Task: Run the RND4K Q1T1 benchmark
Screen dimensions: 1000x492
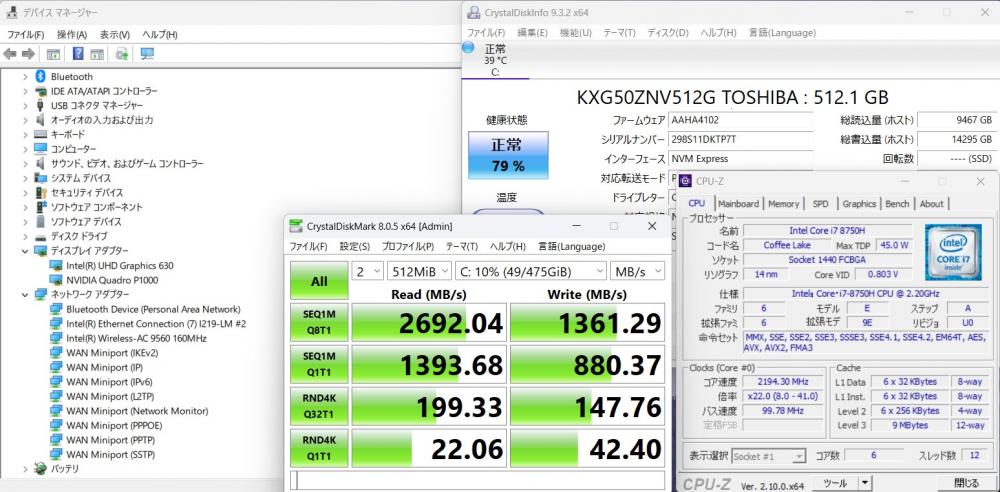Action: (x=319, y=448)
